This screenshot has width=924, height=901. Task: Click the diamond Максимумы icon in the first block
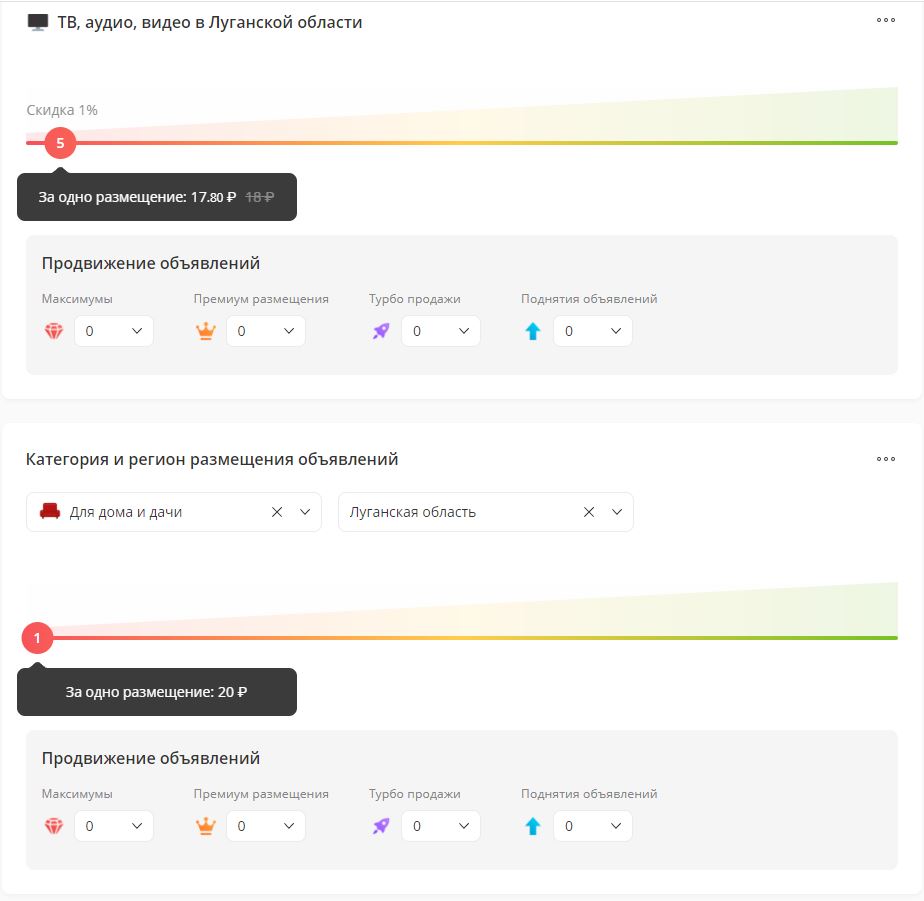pyautogui.click(x=54, y=331)
